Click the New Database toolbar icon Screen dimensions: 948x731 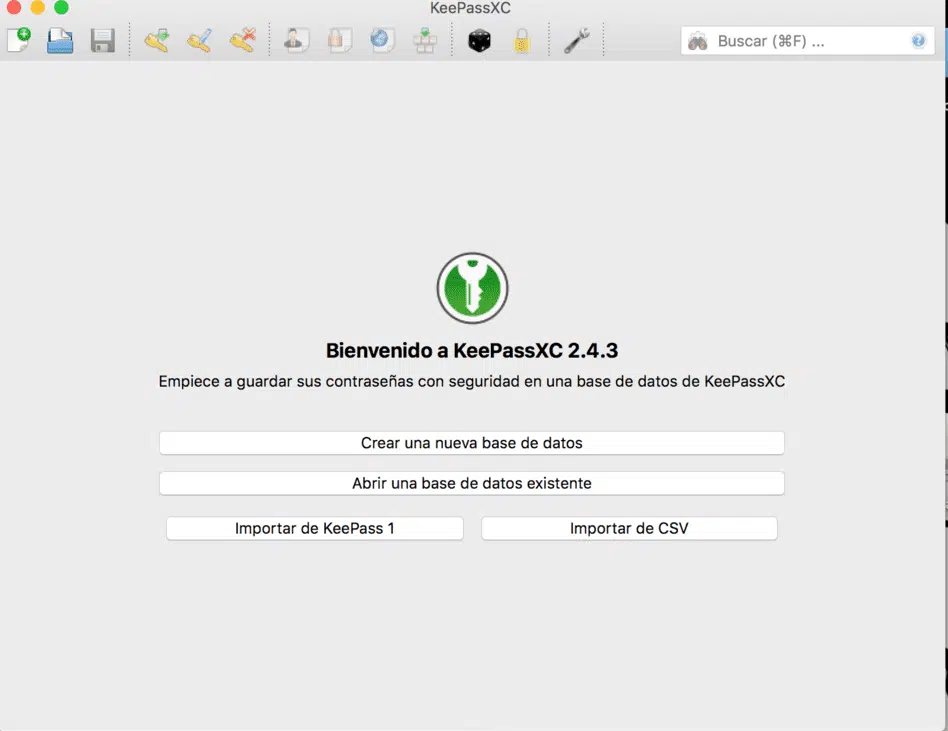[x=19, y=41]
